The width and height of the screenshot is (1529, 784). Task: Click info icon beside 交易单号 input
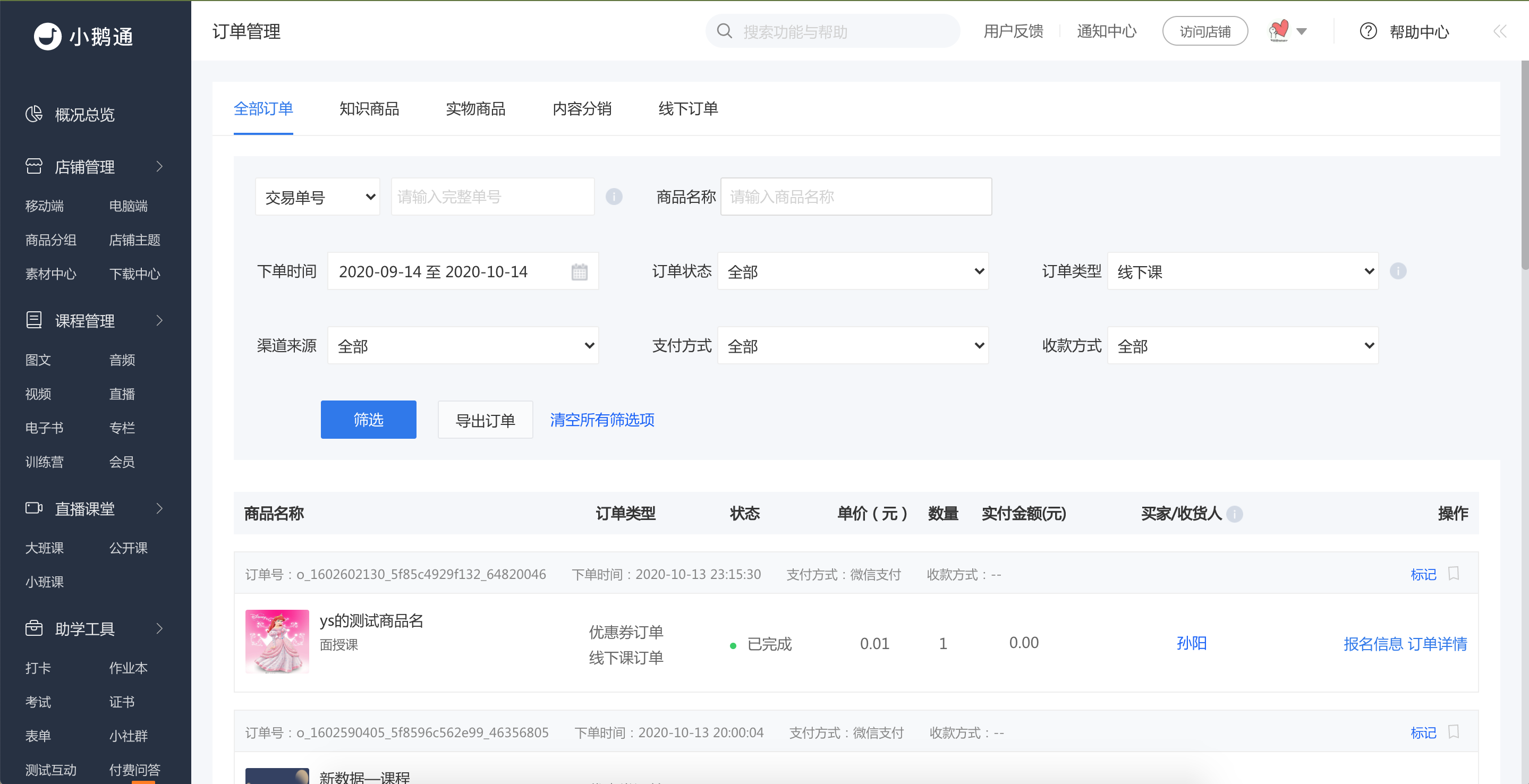pos(614,197)
